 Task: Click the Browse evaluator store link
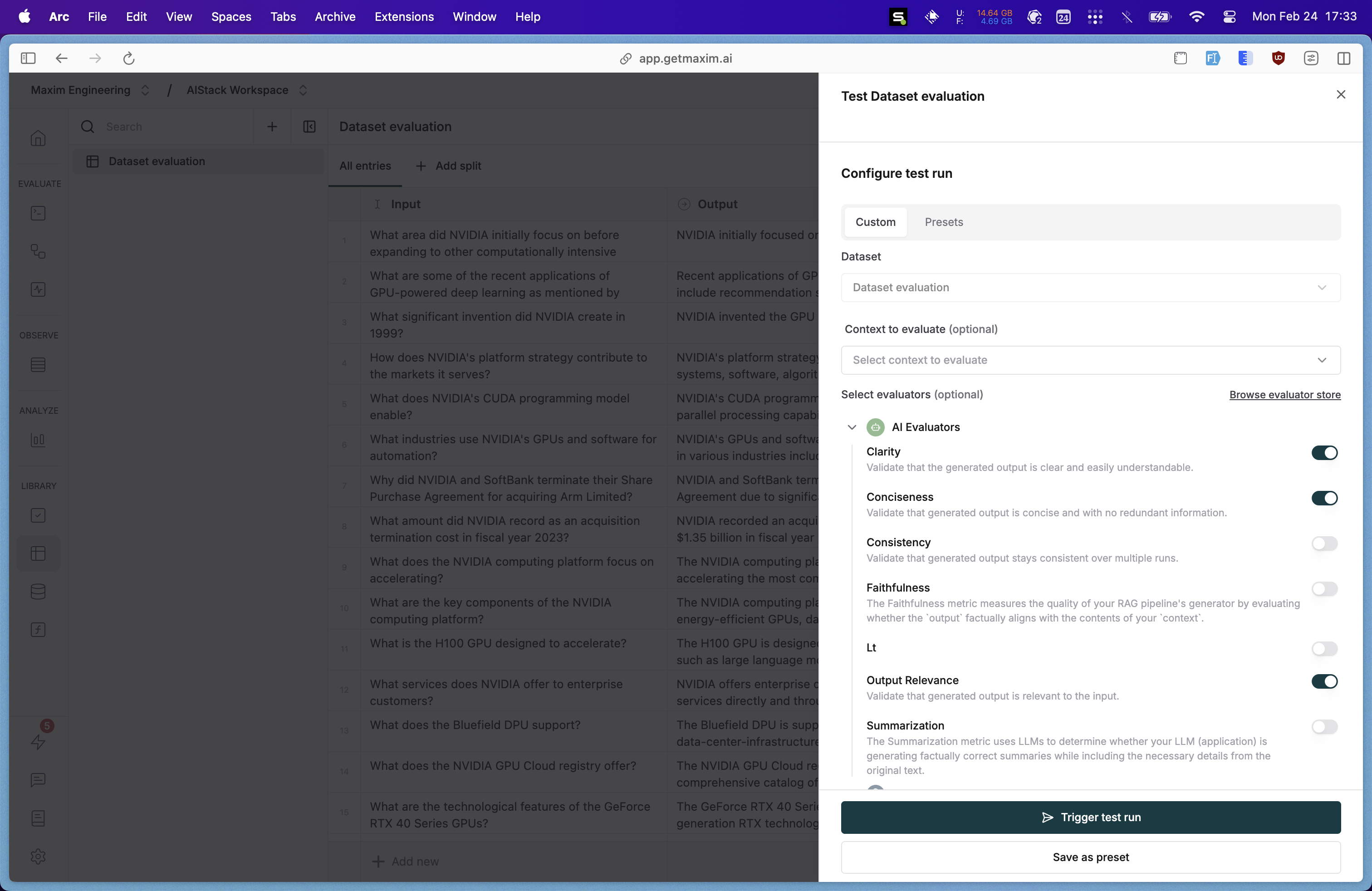tap(1284, 394)
